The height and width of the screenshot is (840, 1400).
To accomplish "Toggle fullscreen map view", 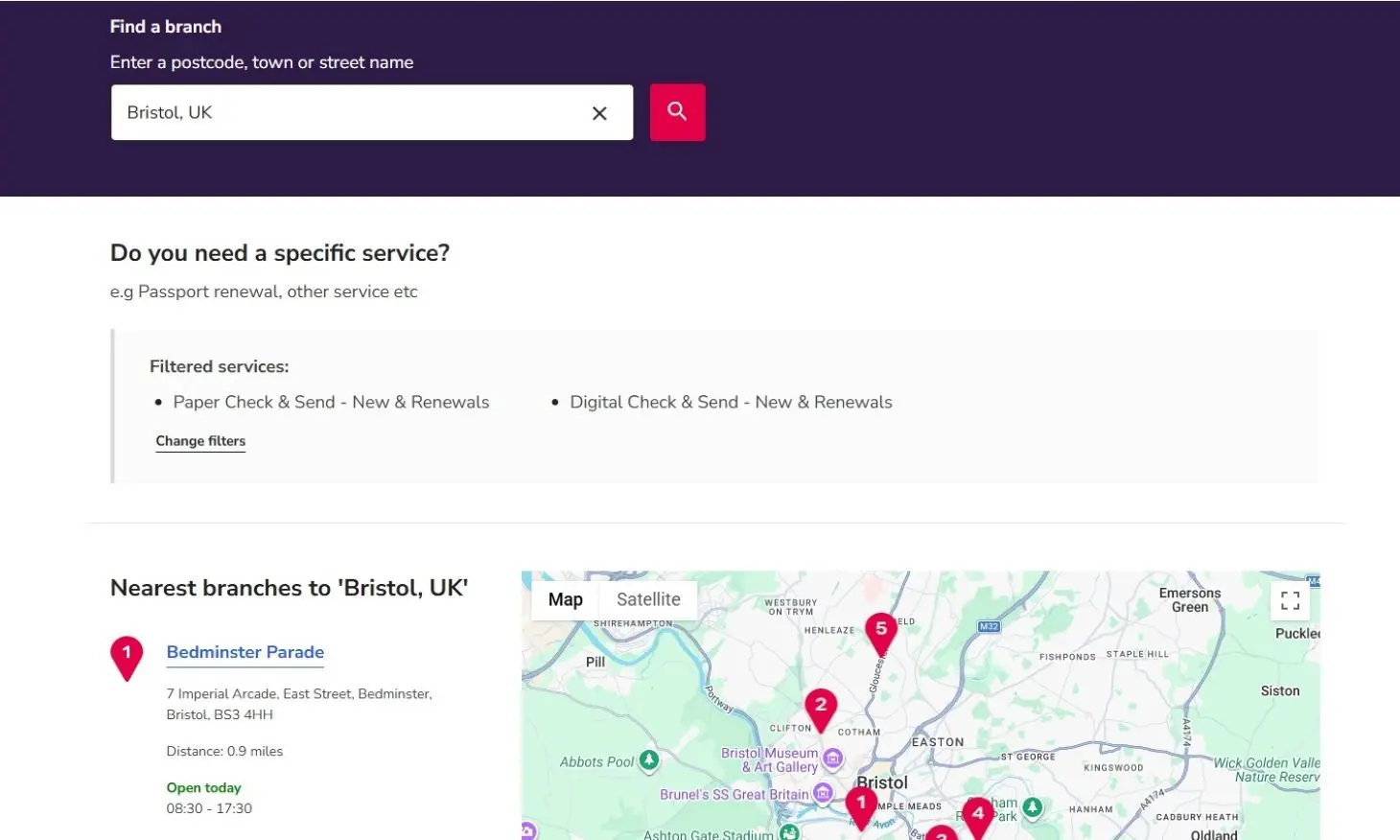I will [x=1290, y=600].
